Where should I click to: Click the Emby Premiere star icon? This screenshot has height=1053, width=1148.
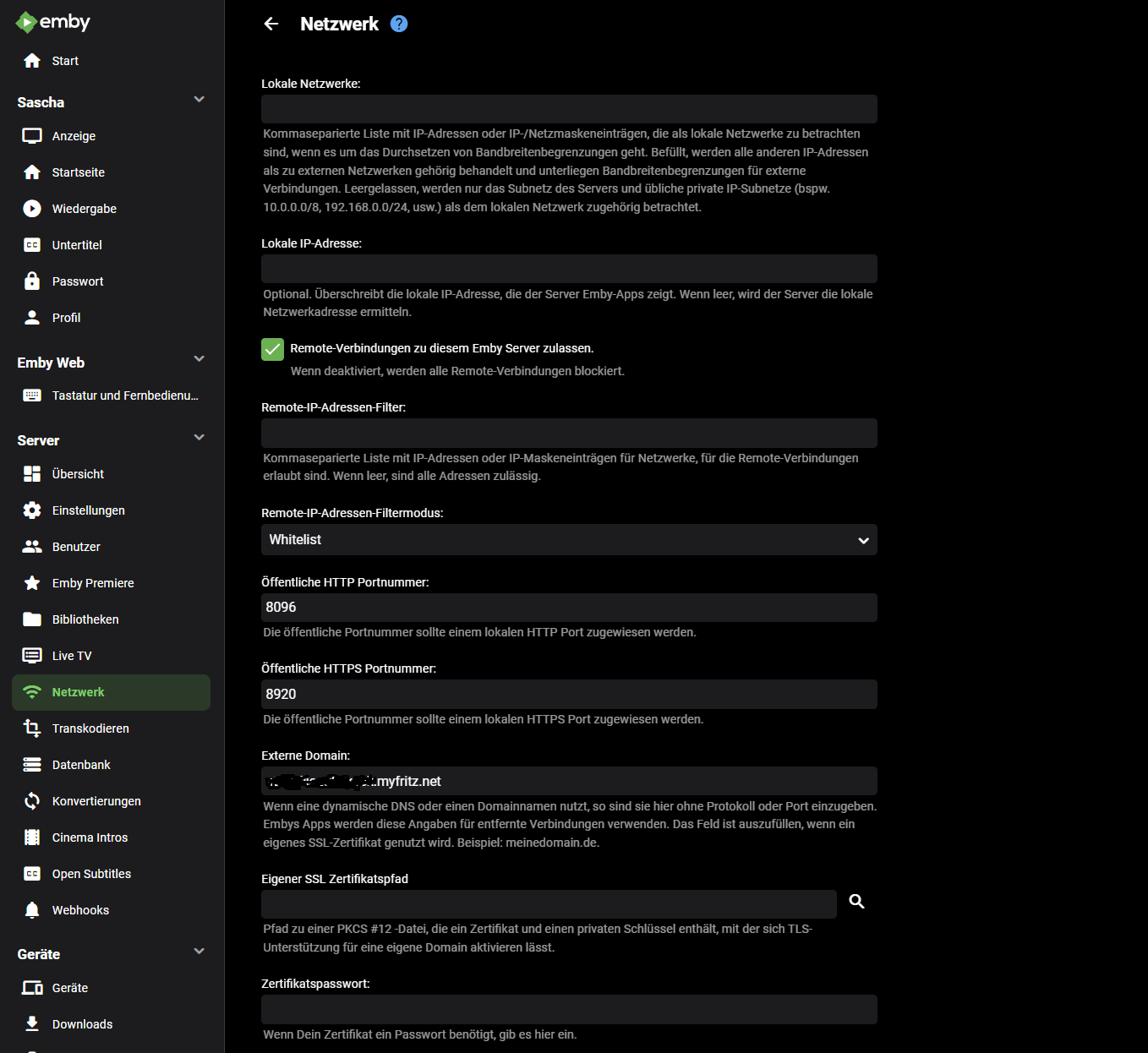32,583
